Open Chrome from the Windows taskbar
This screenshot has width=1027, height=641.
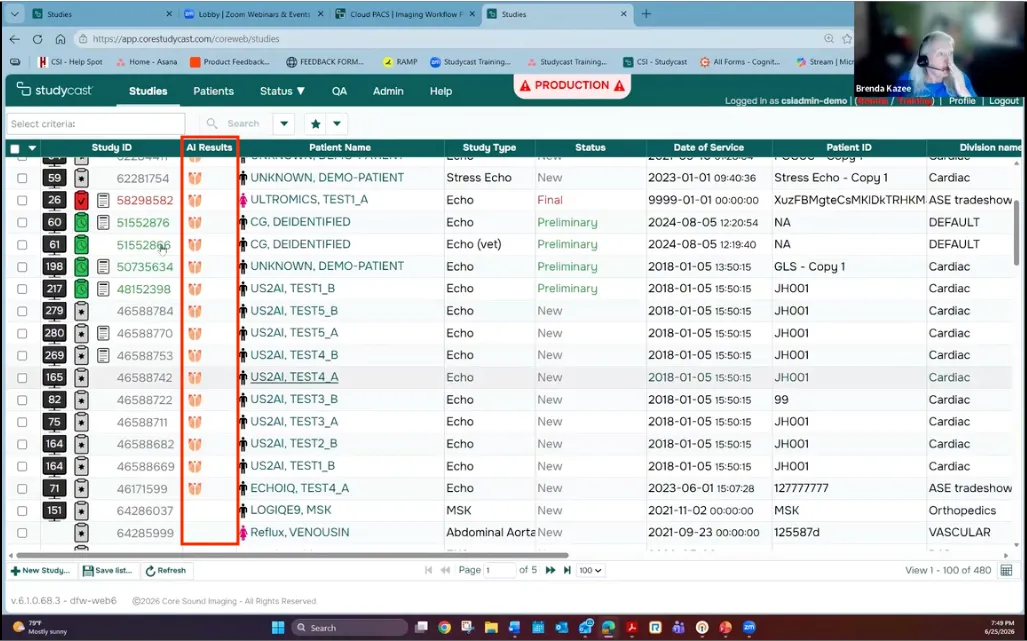(x=445, y=627)
